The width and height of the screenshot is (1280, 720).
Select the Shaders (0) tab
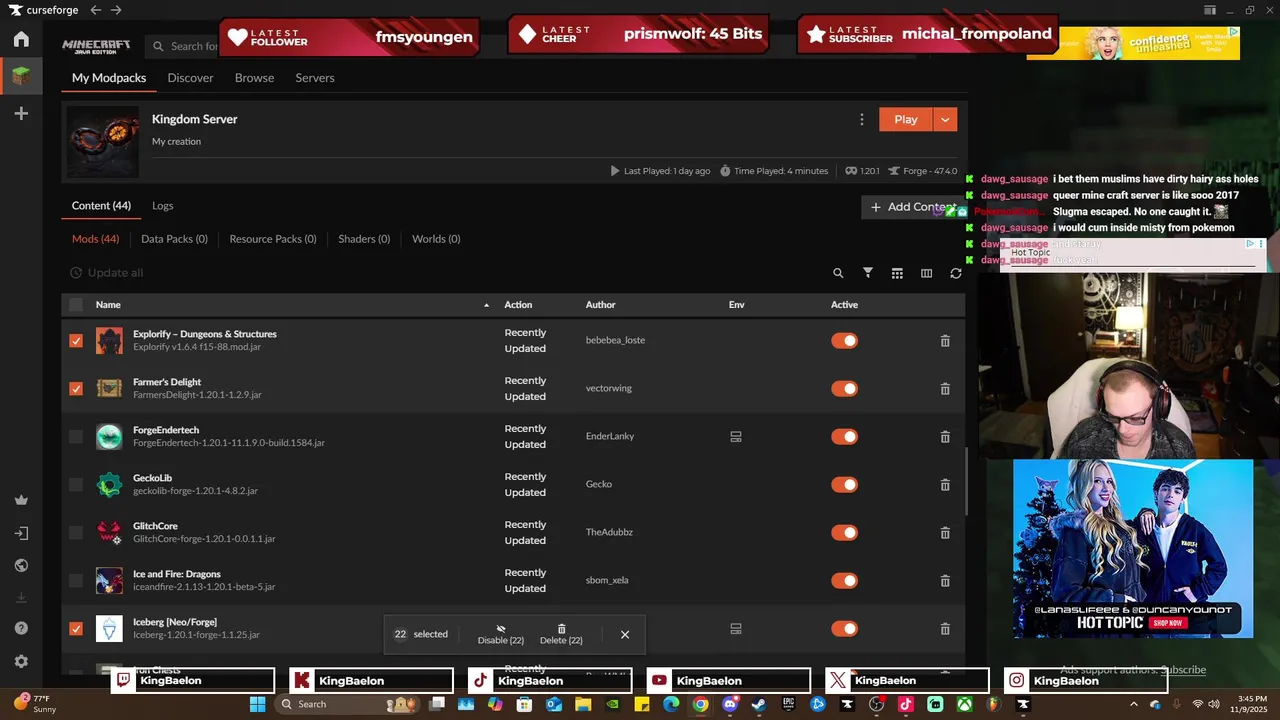tap(364, 239)
